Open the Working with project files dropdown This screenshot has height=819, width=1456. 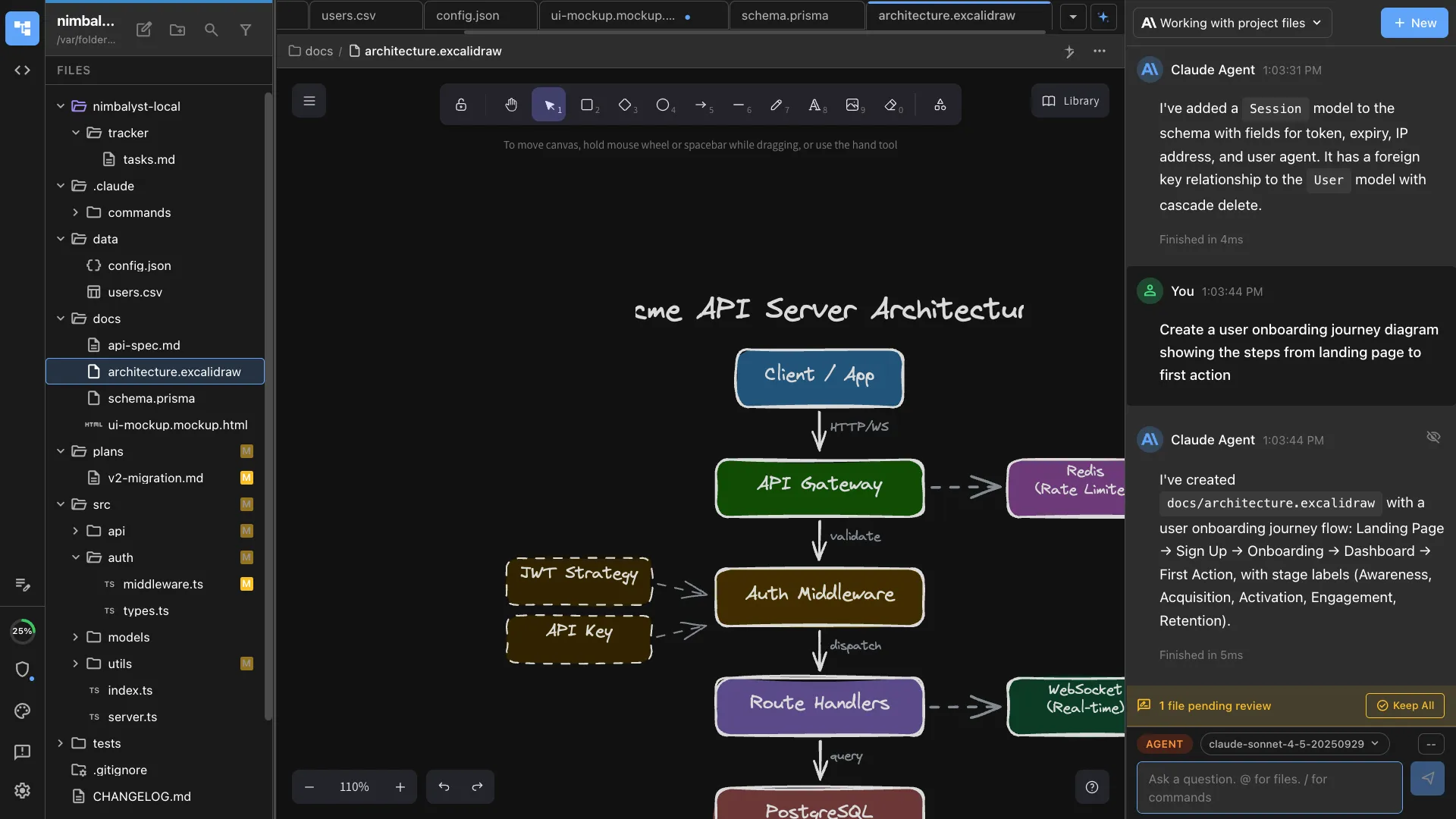[1232, 23]
